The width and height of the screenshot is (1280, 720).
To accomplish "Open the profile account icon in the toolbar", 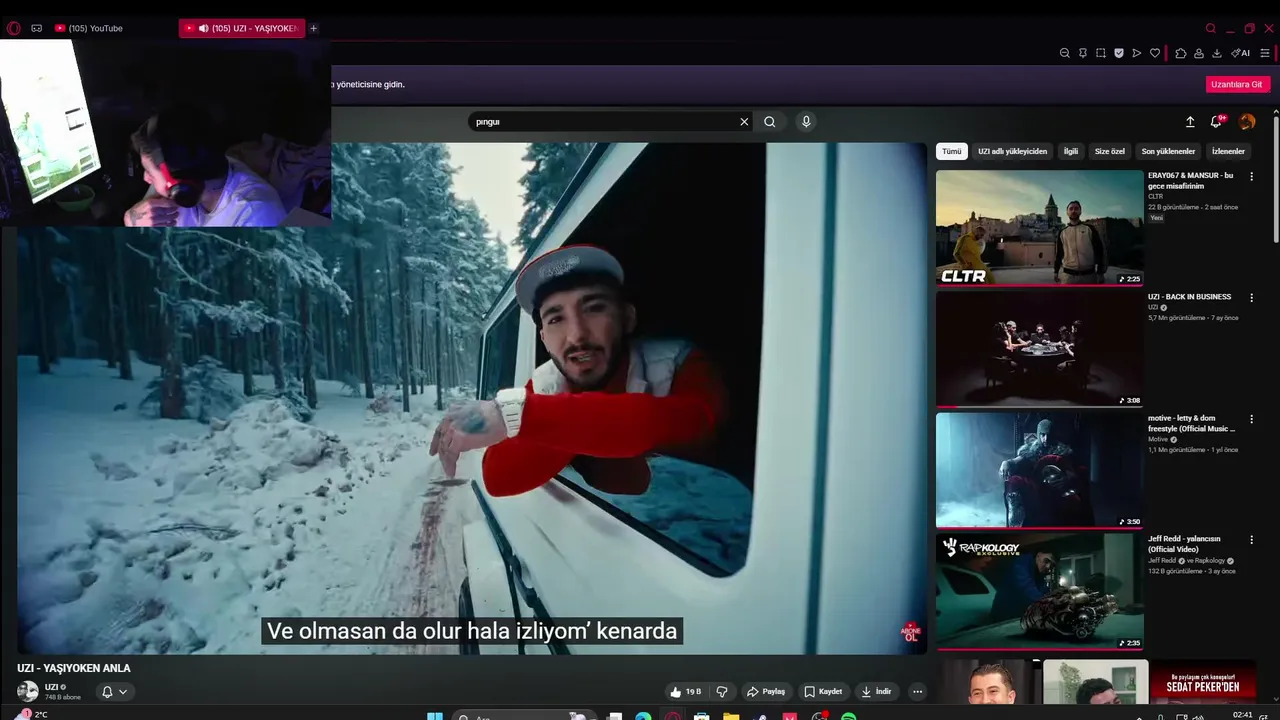I will click(x=1199, y=53).
